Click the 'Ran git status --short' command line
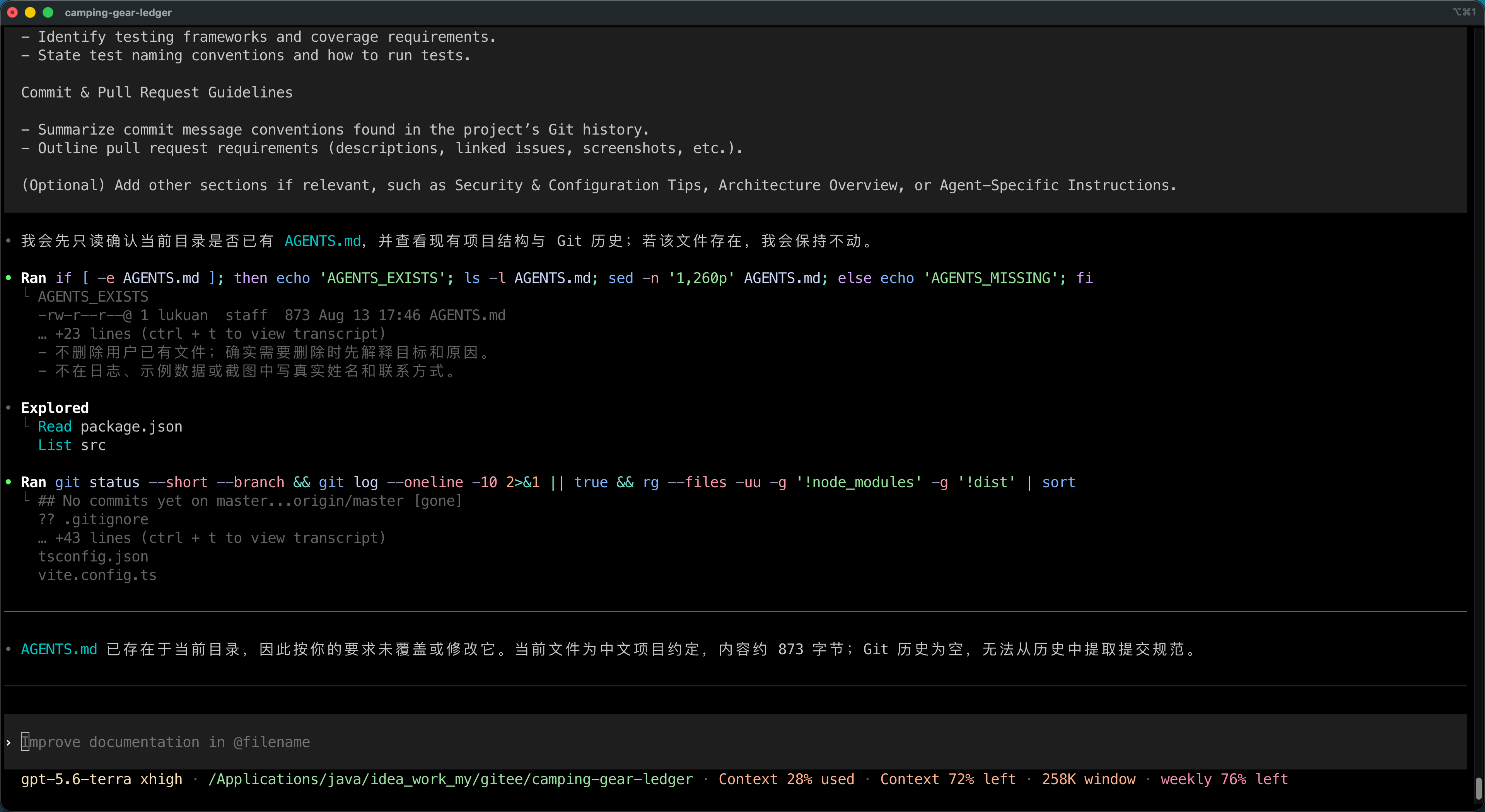1485x812 pixels. tap(548, 482)
